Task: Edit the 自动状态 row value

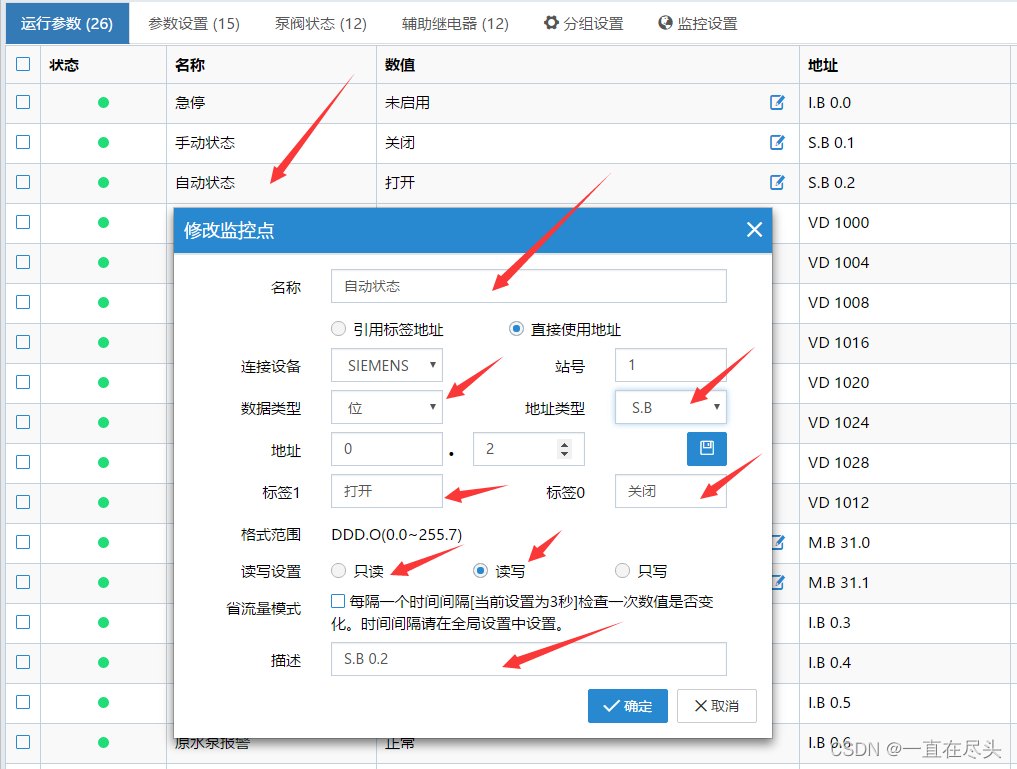Action: click(777, 182)
